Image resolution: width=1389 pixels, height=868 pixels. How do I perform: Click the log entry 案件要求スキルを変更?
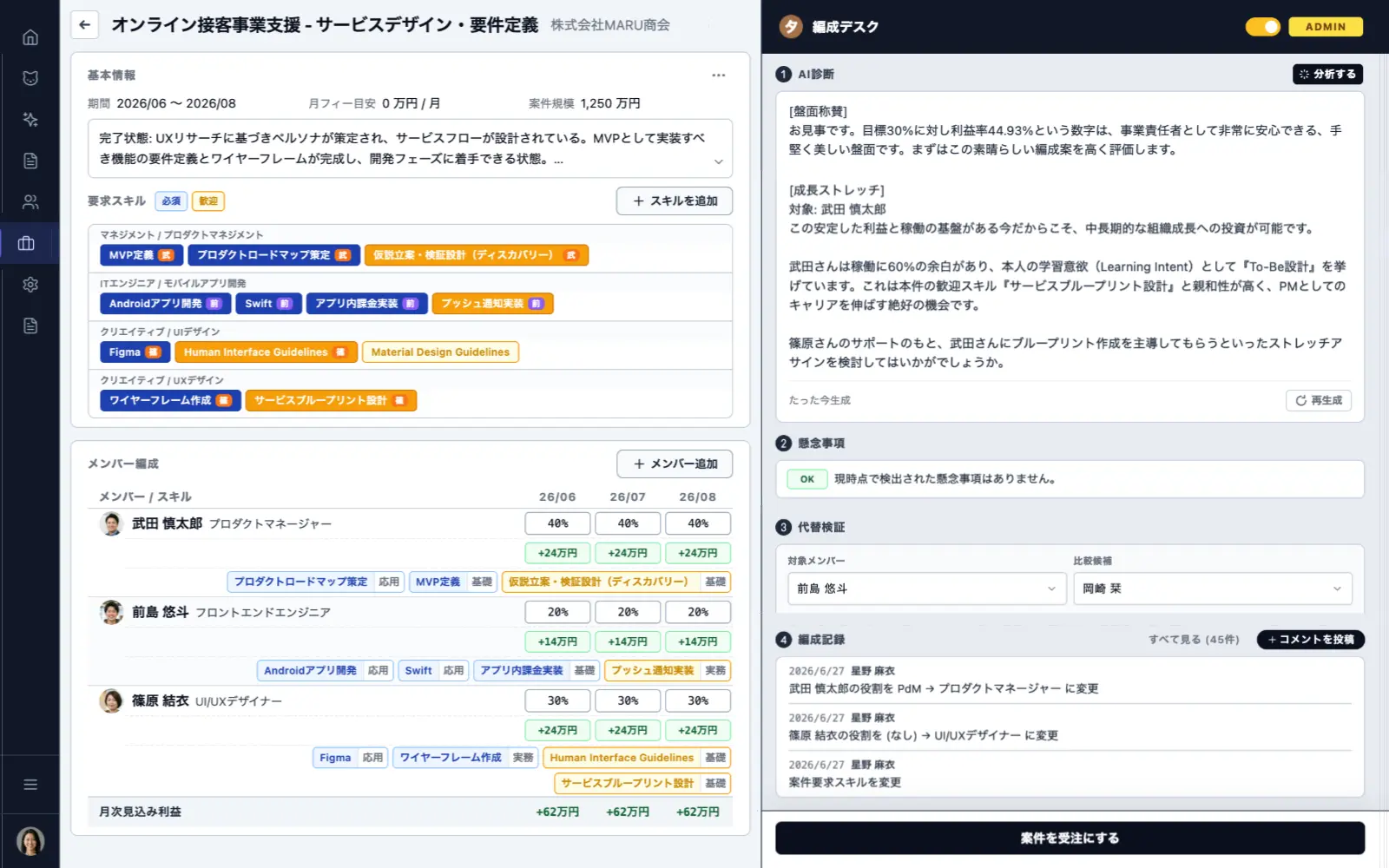click(1070, 774)
